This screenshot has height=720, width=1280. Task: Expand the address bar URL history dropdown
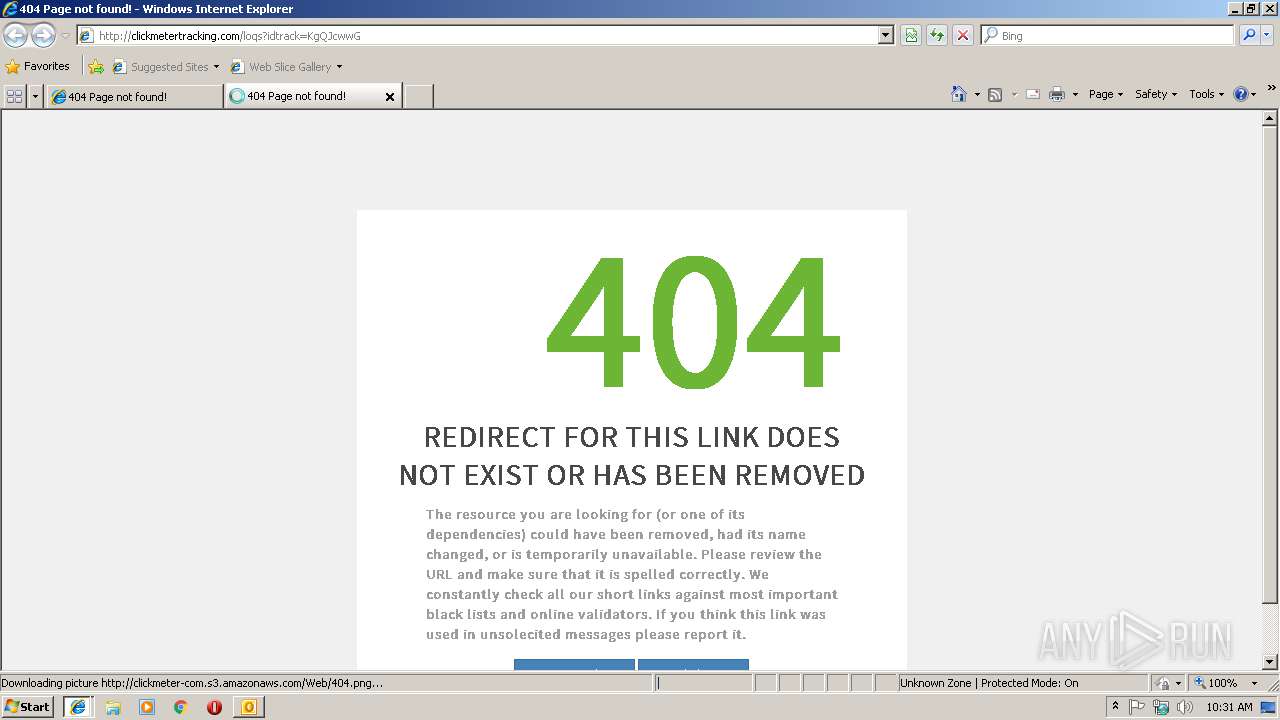[x=886, y=36]
